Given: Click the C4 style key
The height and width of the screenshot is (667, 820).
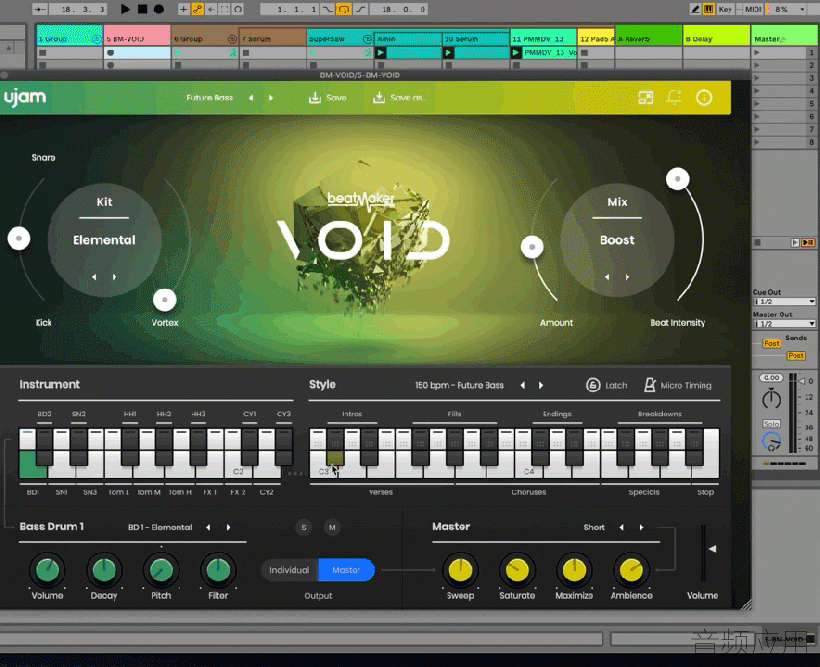Looking at the screenshot, I should 528,466.
